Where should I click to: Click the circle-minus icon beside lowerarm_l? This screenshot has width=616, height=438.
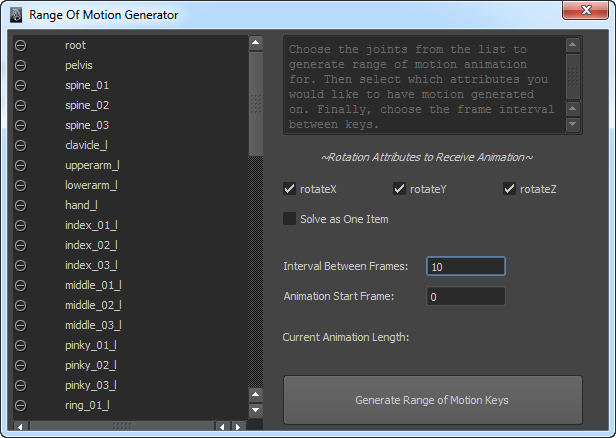(20, 185)
